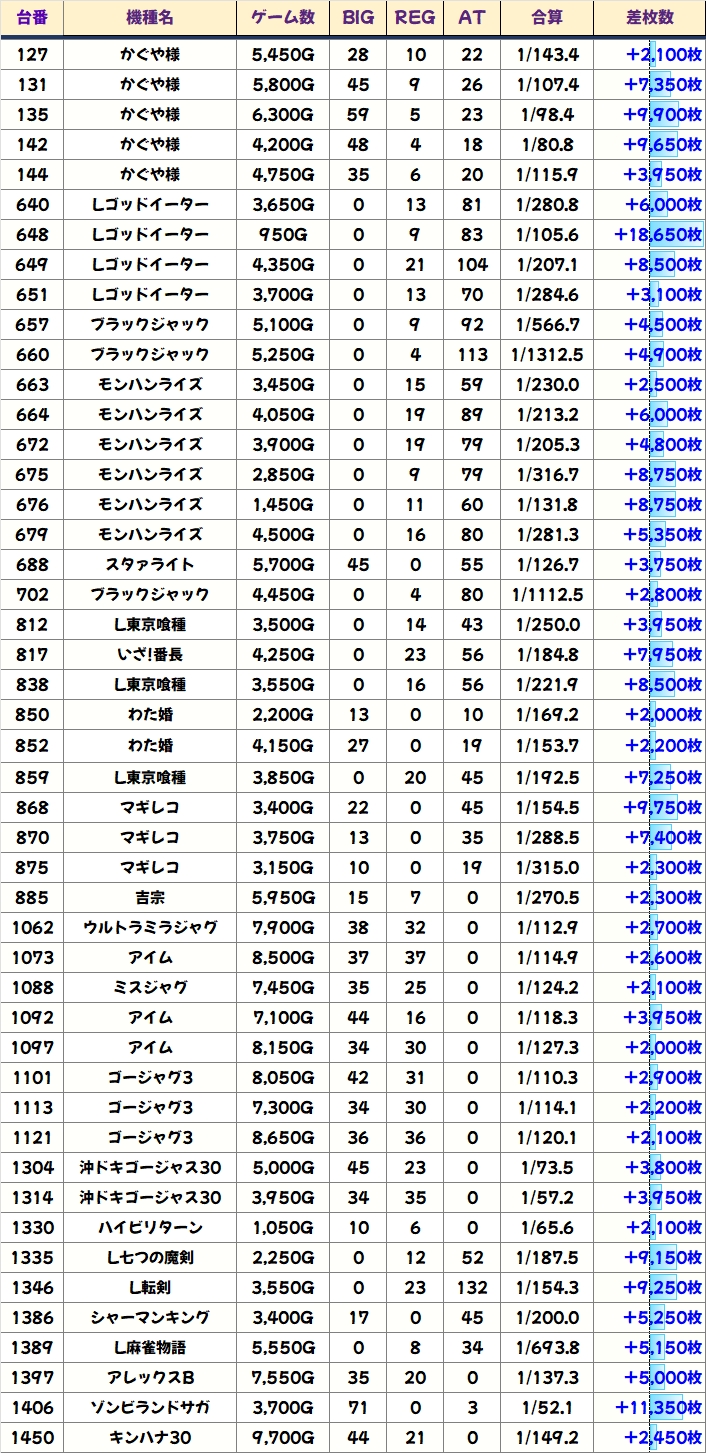706x1453 pixels.
Task: Select the AT value 104
Action: (x=472, y=264)
